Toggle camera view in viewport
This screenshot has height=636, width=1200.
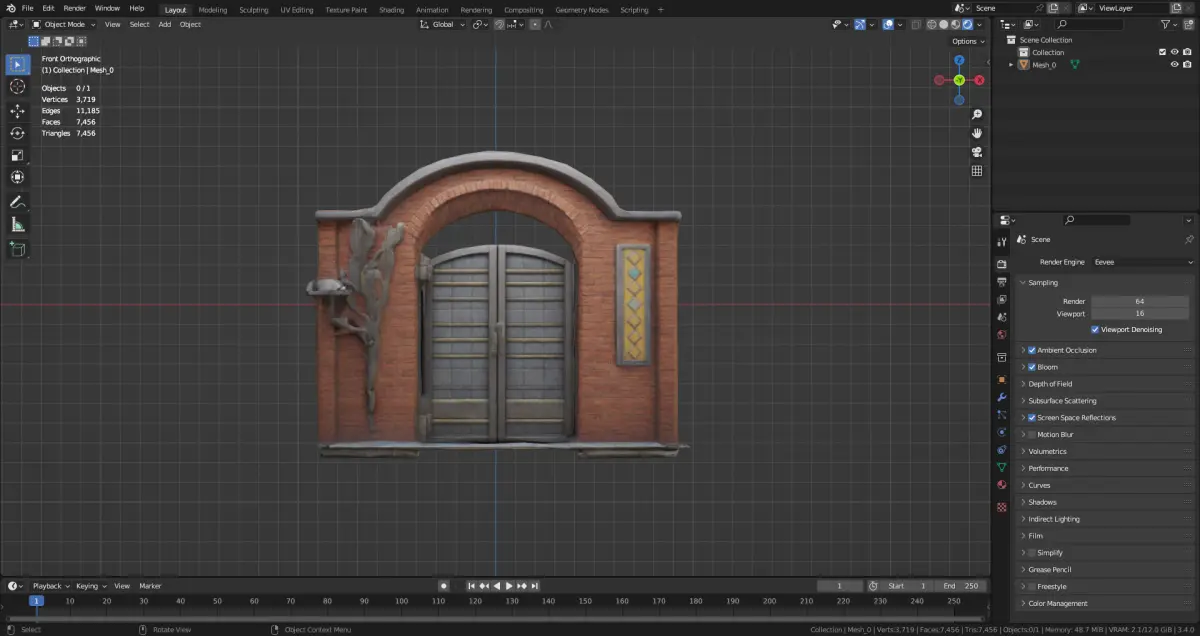pos(976,152)
